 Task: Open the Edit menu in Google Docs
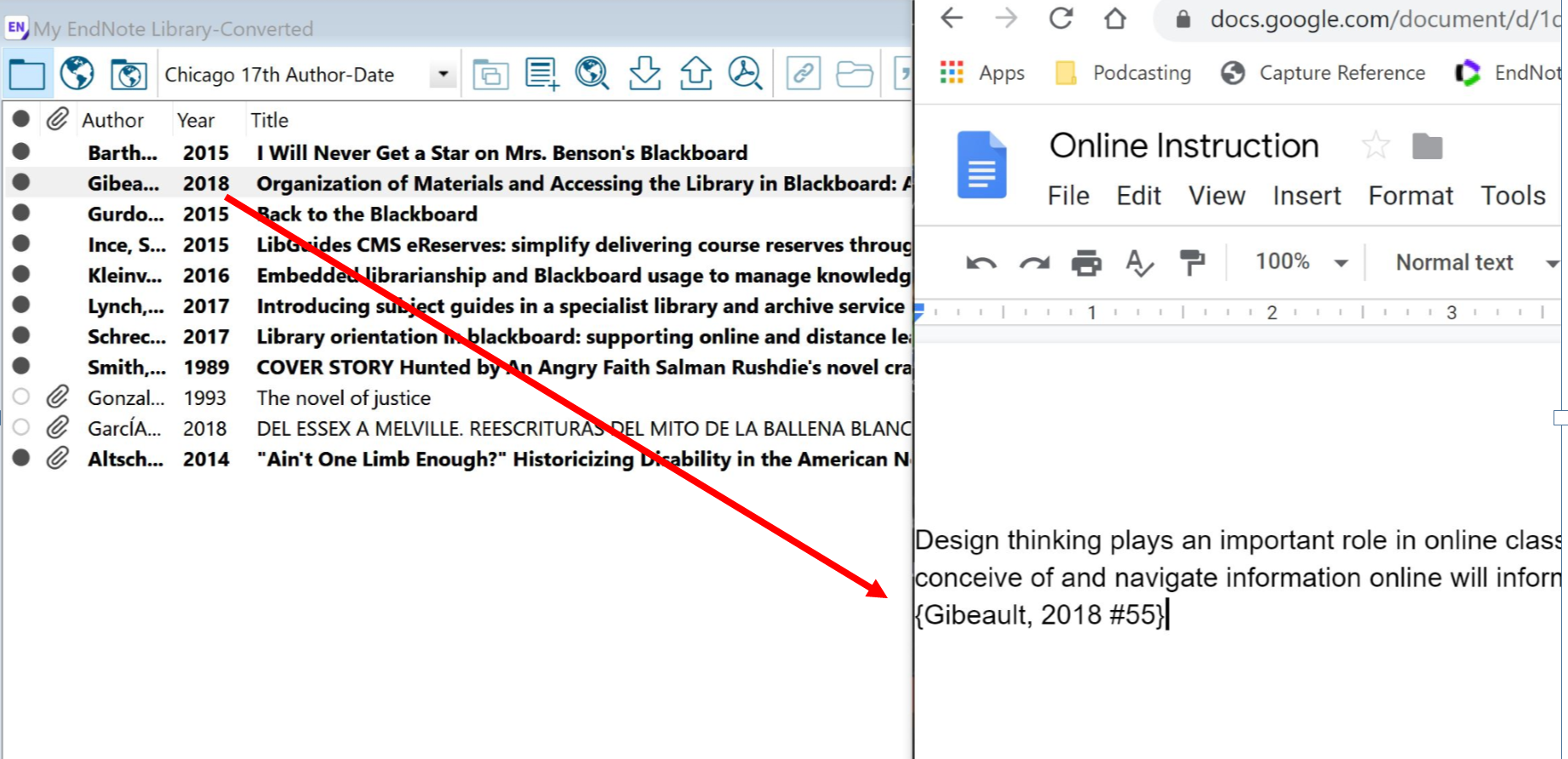pyautogui.click(x=1139, y=196)
